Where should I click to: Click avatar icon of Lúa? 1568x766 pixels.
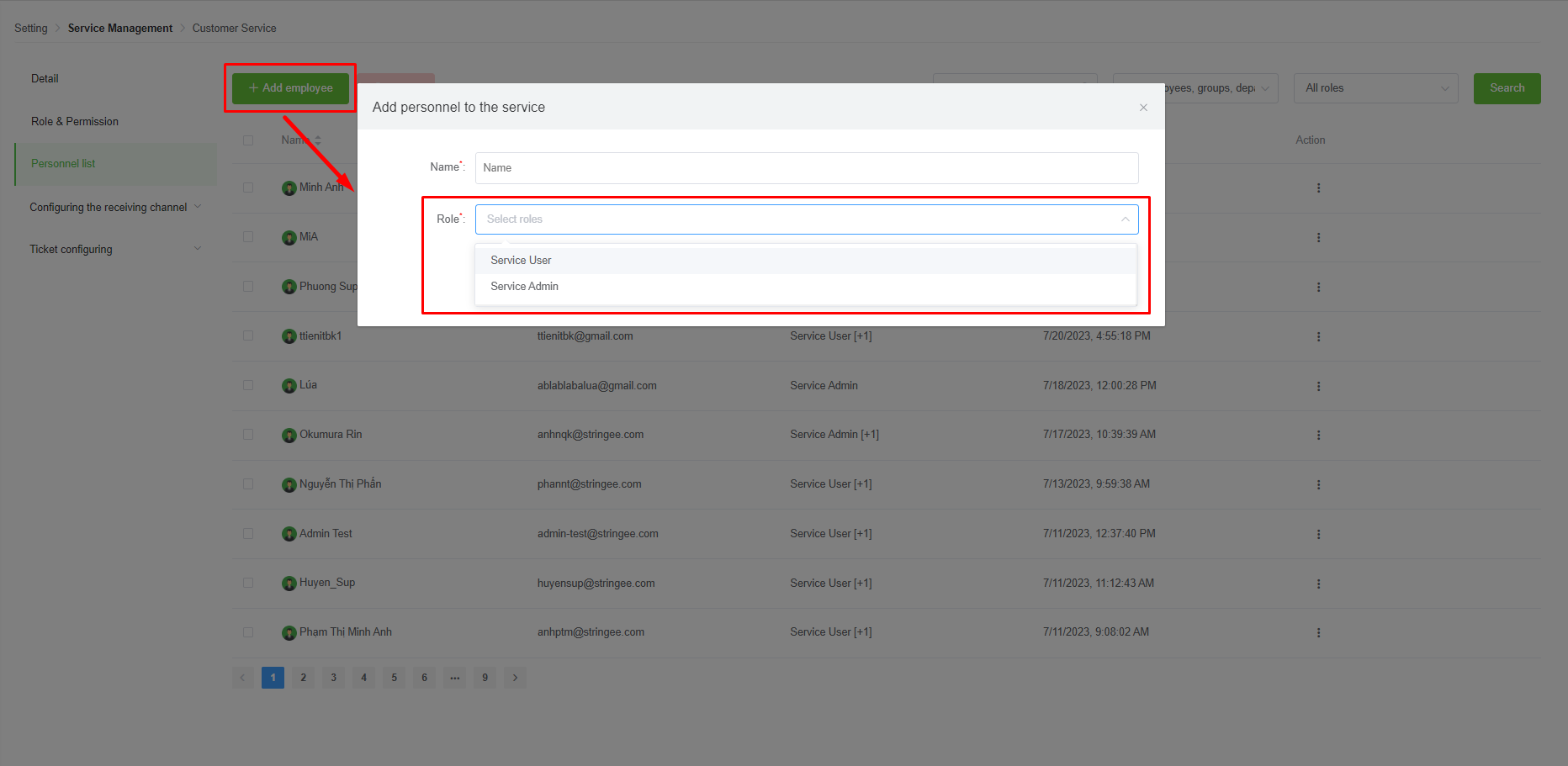coord(289,386)
